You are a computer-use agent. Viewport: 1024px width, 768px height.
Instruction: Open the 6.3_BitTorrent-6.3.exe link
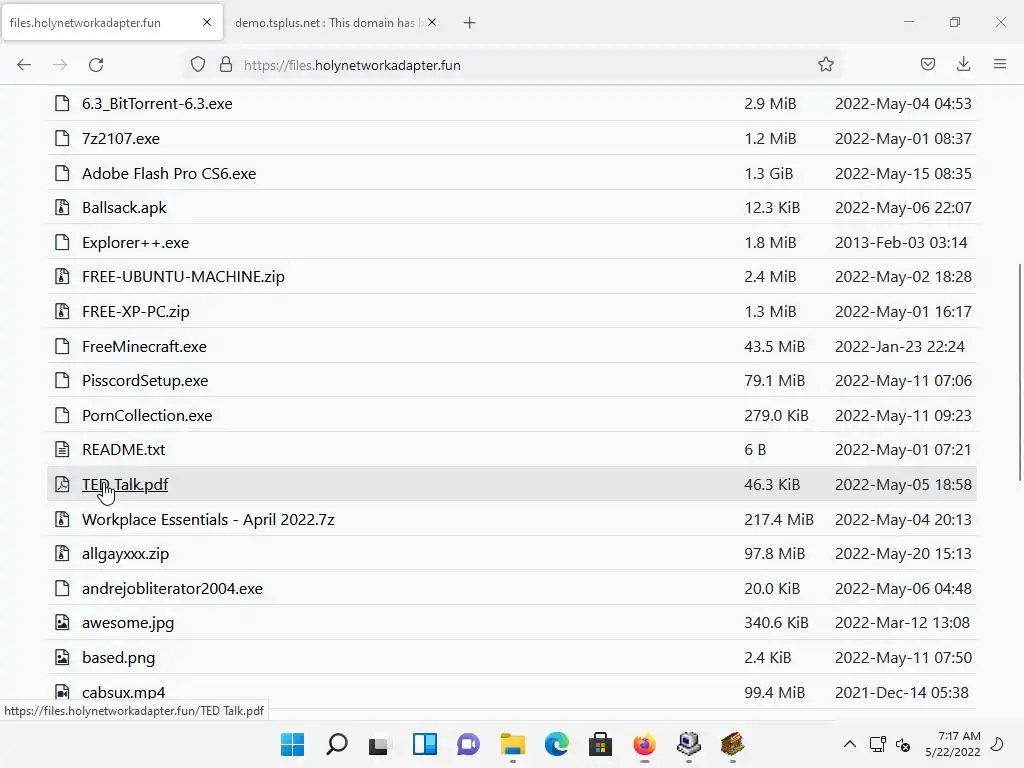157,104
